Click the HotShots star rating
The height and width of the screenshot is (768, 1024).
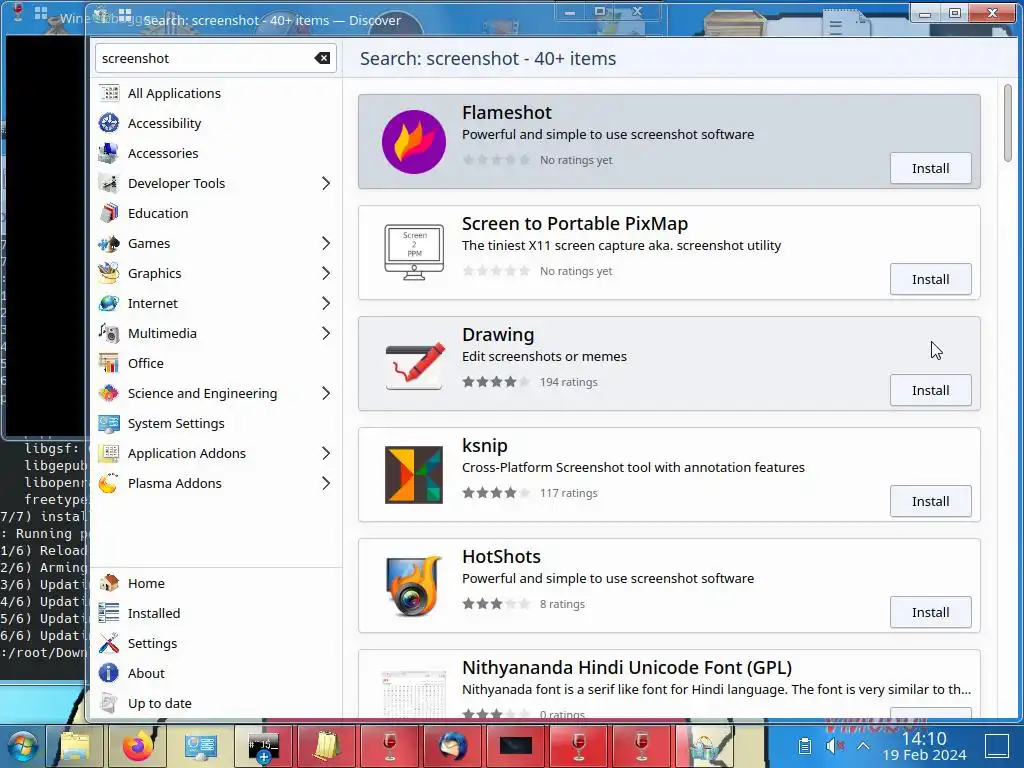click(x=496, y=604)
